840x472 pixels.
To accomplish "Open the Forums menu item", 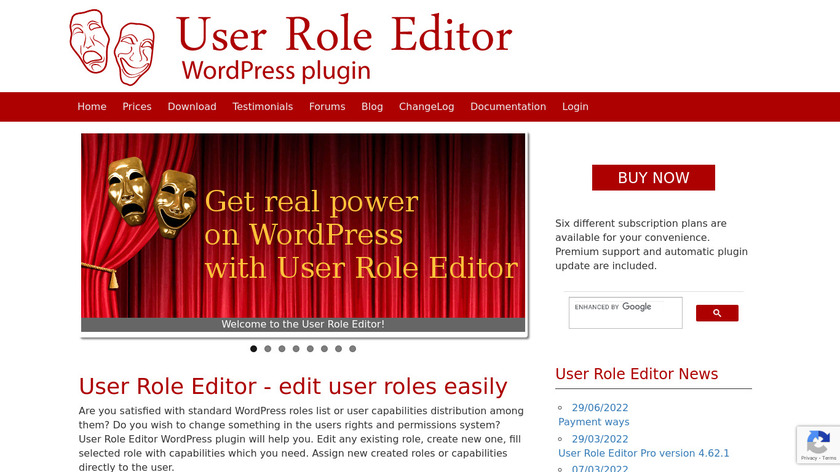I will (327, 107).
